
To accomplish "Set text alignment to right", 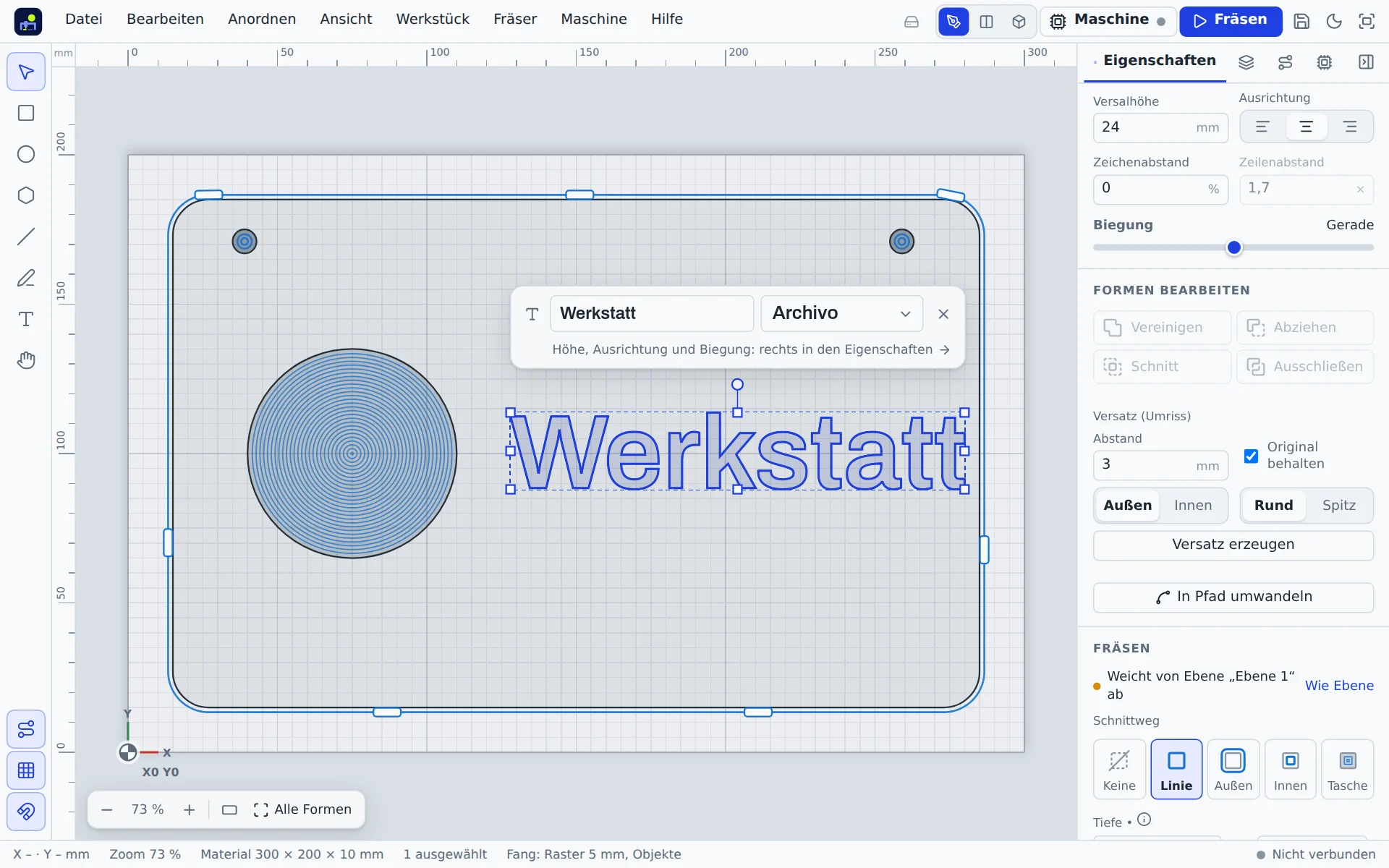I will coord(1349,127).
